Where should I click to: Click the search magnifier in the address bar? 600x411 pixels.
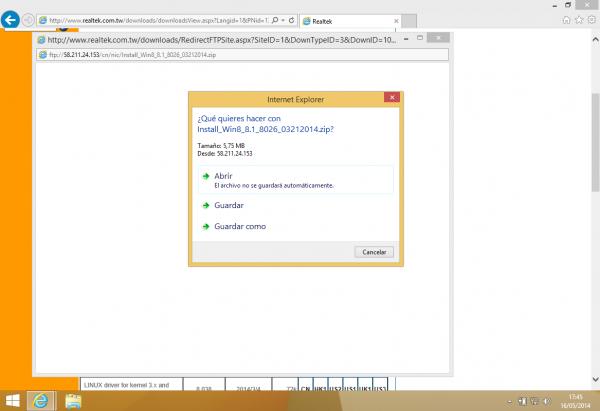(x=275, y=20)
